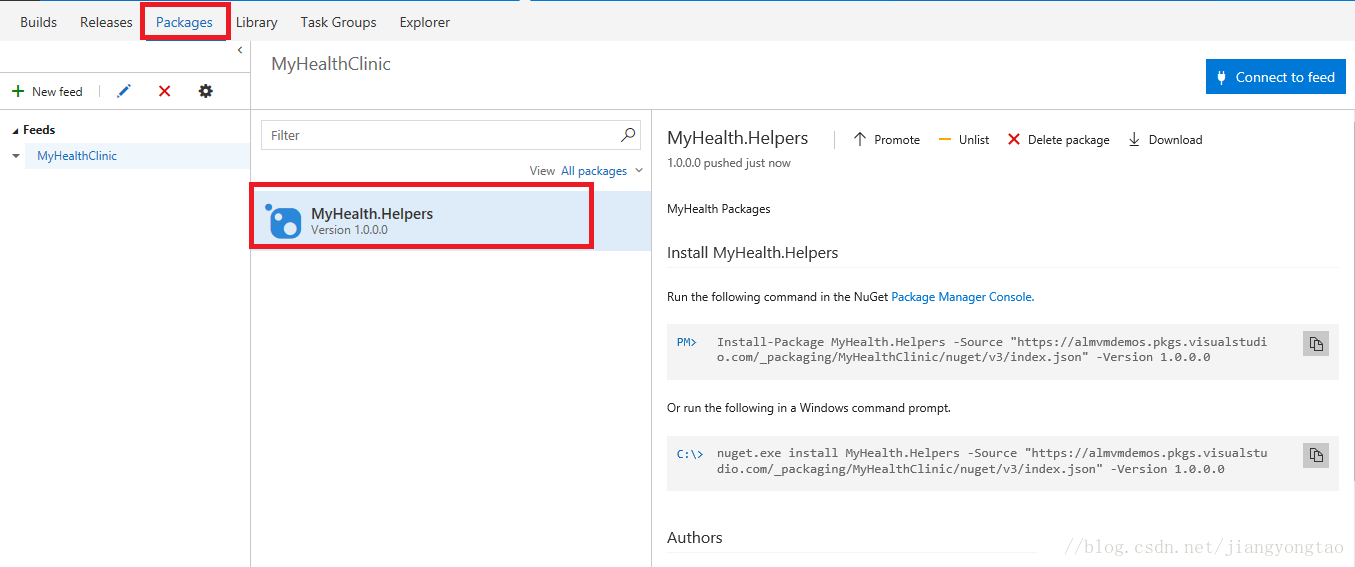Click the MyHealth.Helpers package icon
Viewport: 1355px width, 567px height.
[x=284, y=221]
